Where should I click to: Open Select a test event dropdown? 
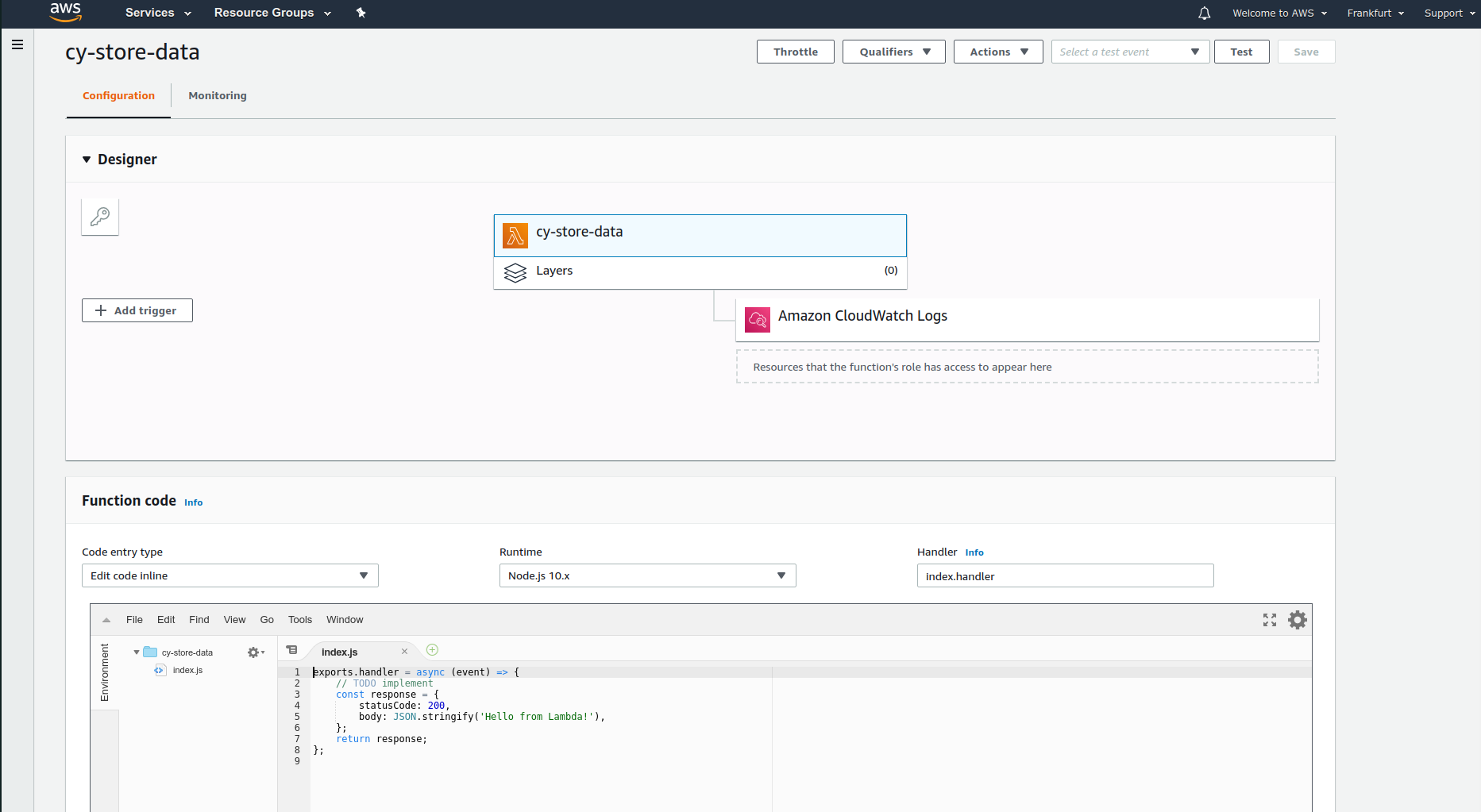pyautogui.click(x=1130, y=52)
